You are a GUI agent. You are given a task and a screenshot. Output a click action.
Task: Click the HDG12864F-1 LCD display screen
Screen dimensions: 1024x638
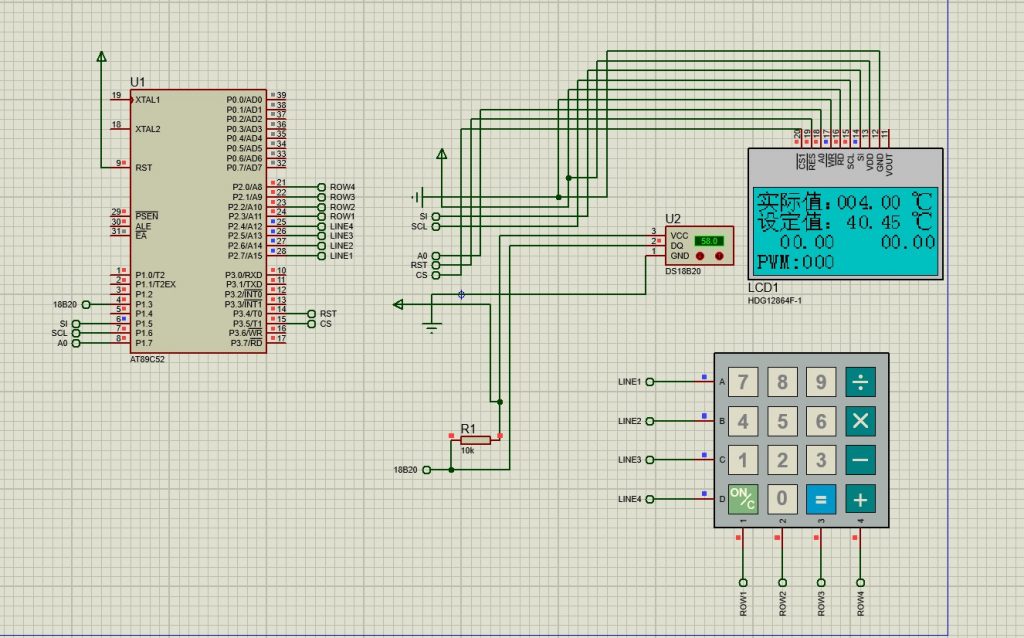[845, 231]
